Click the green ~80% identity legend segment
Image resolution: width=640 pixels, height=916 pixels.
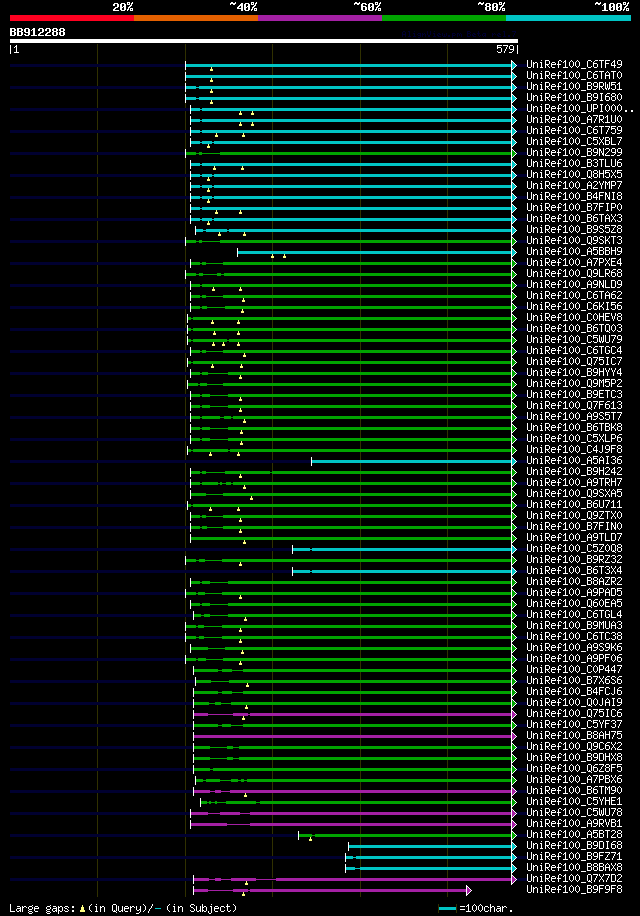coord(444,18)
